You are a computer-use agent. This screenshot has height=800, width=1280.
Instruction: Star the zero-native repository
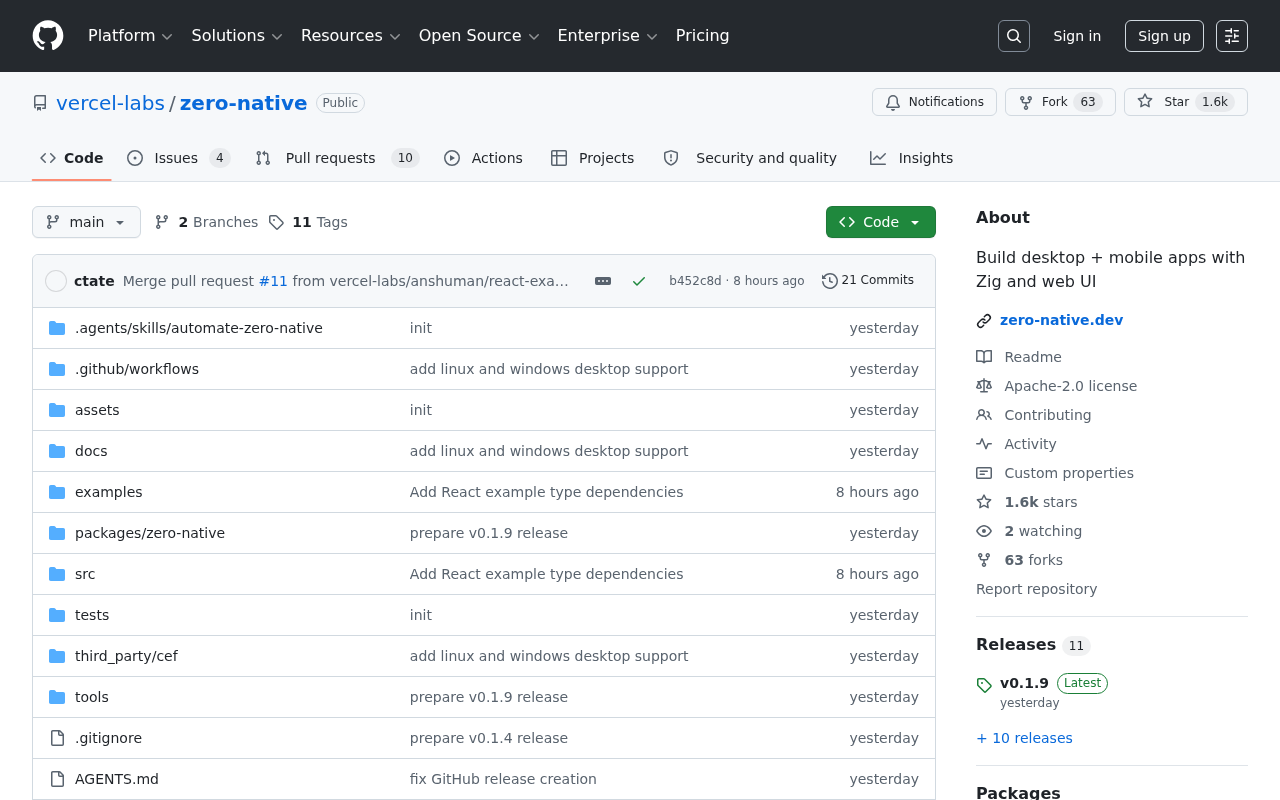(x=1186, y=102)
